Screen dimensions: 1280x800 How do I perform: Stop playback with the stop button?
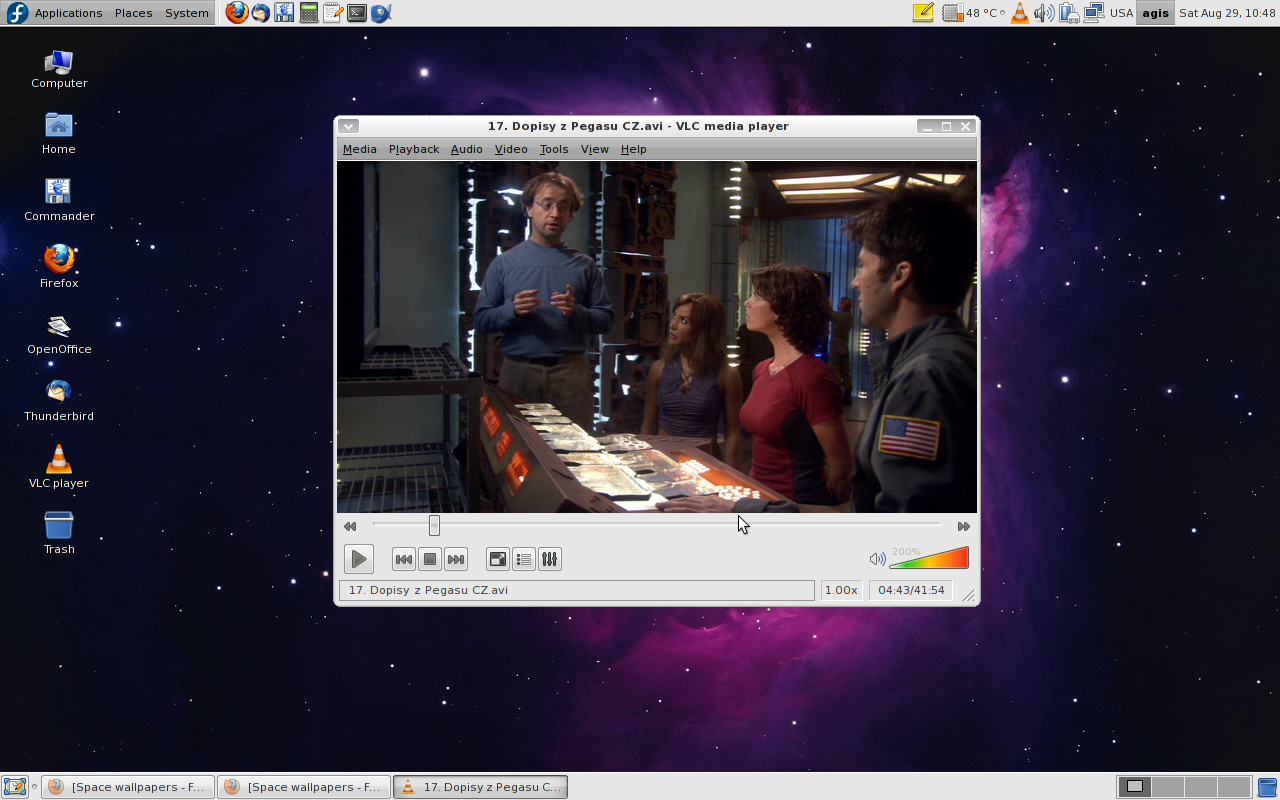[430, 559]
